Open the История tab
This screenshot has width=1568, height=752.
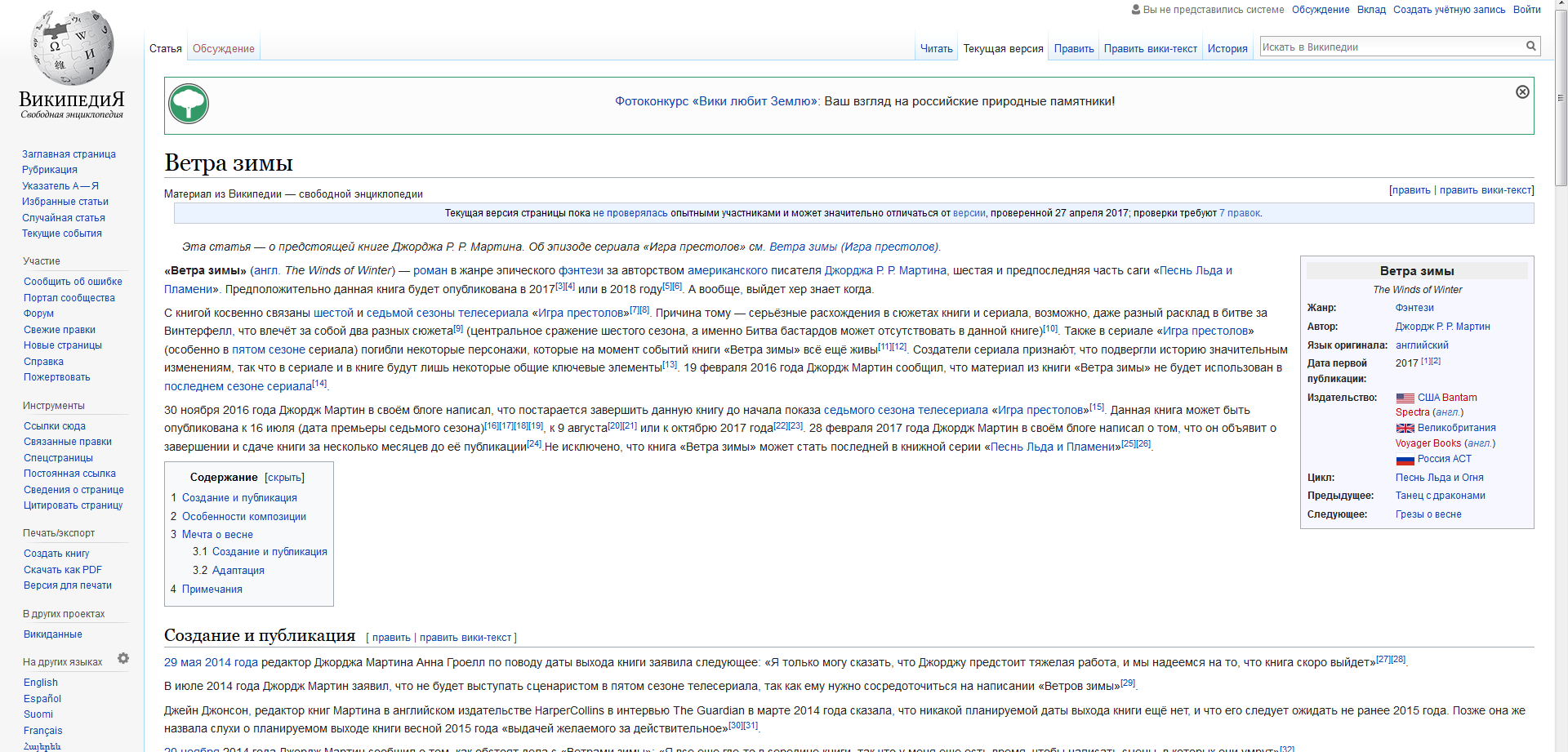coord(1227,49)
